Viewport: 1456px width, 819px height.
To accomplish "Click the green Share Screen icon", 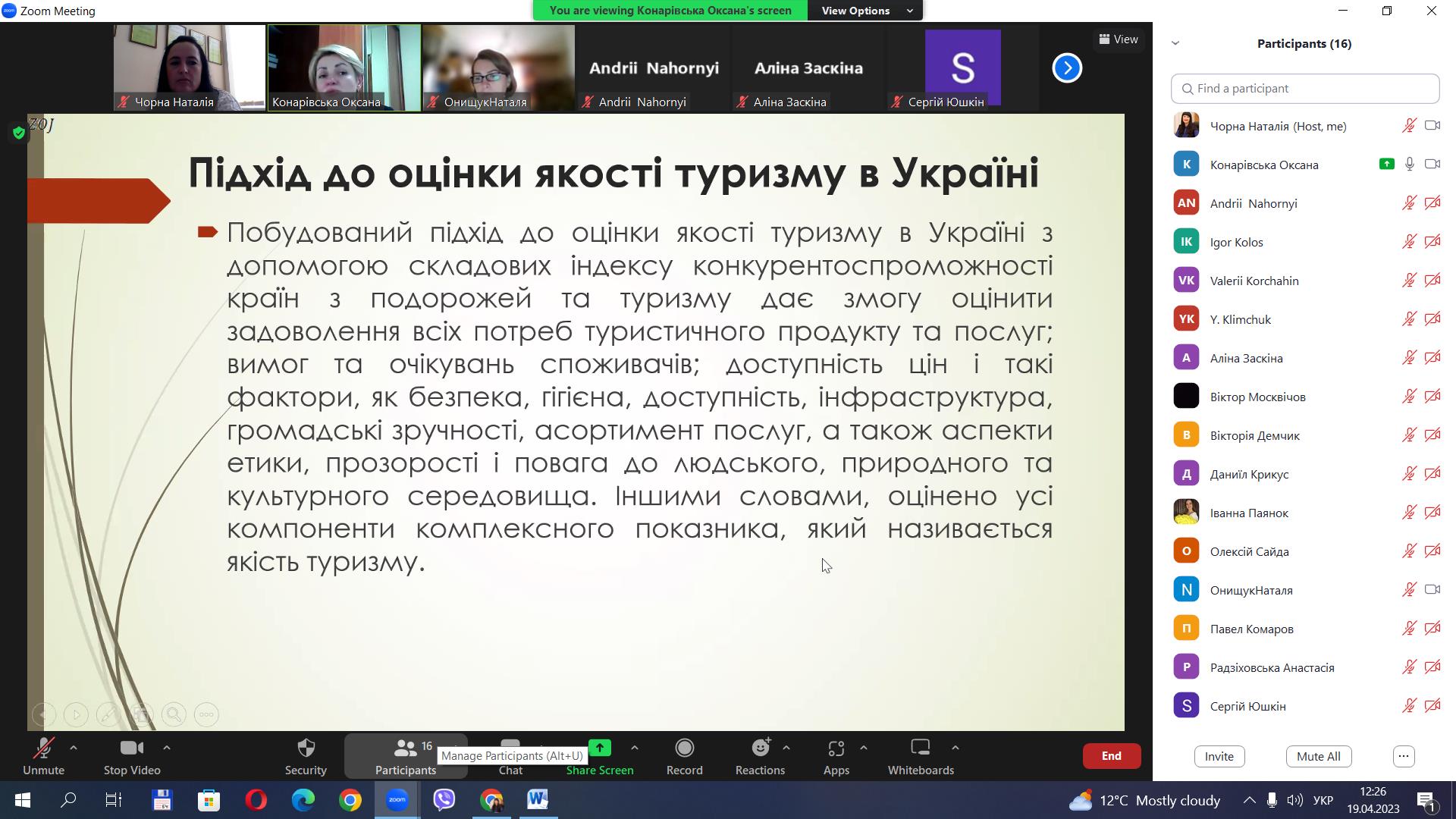I will [x=599, y=748].
